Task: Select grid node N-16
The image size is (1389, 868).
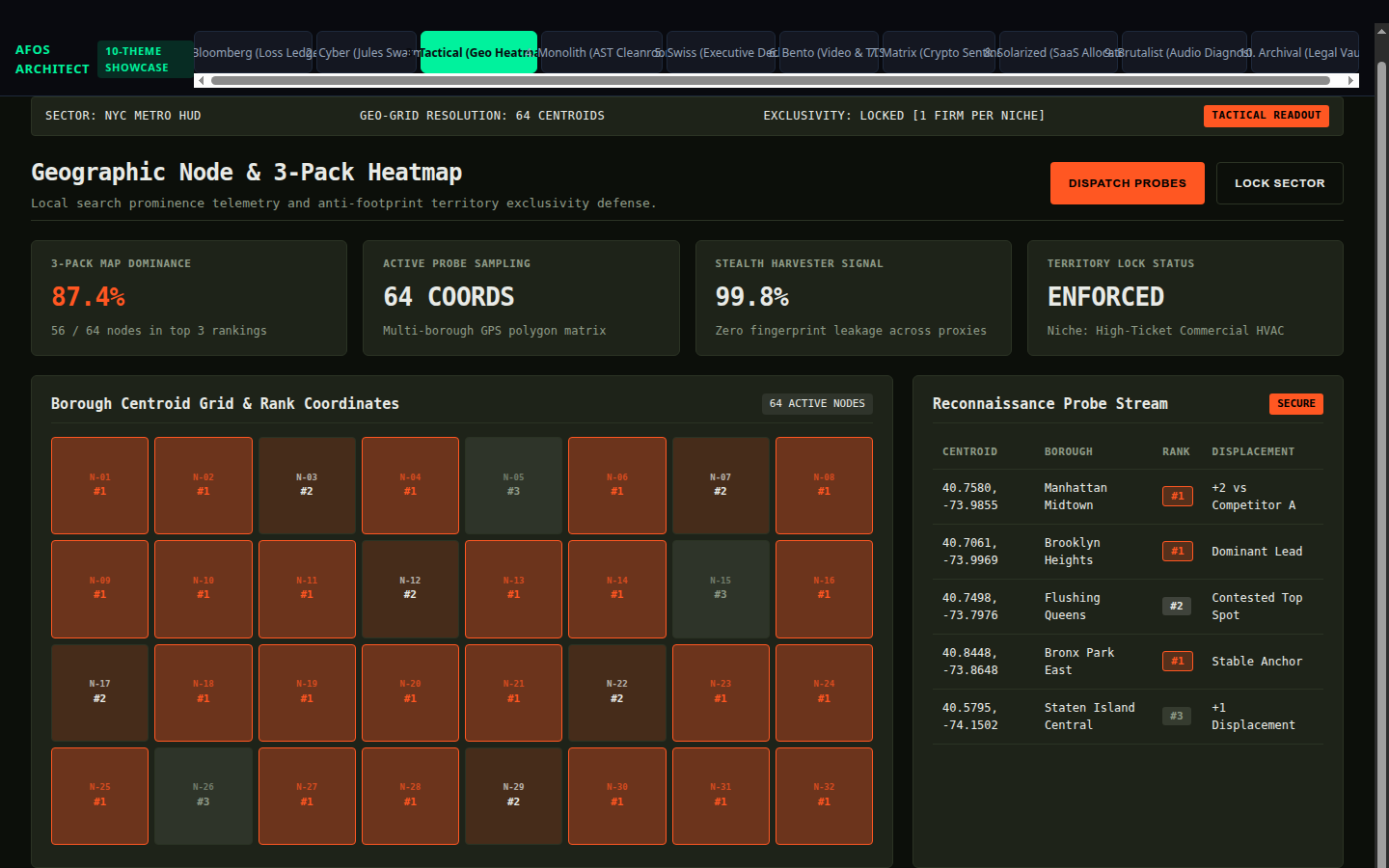Action: coord(824,588)
